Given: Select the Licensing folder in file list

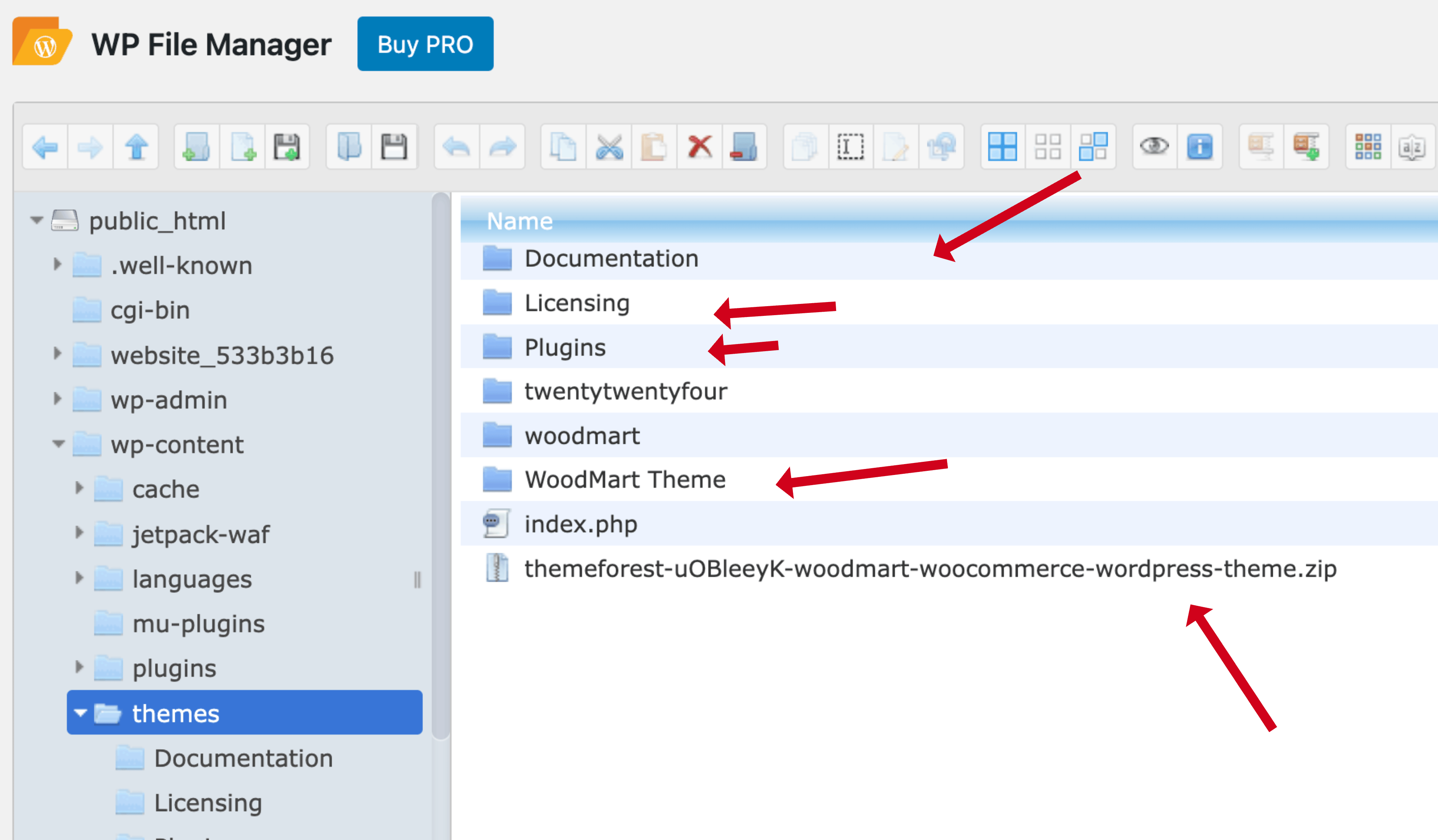Looking at the screenshot, I should tap(949, 303).
